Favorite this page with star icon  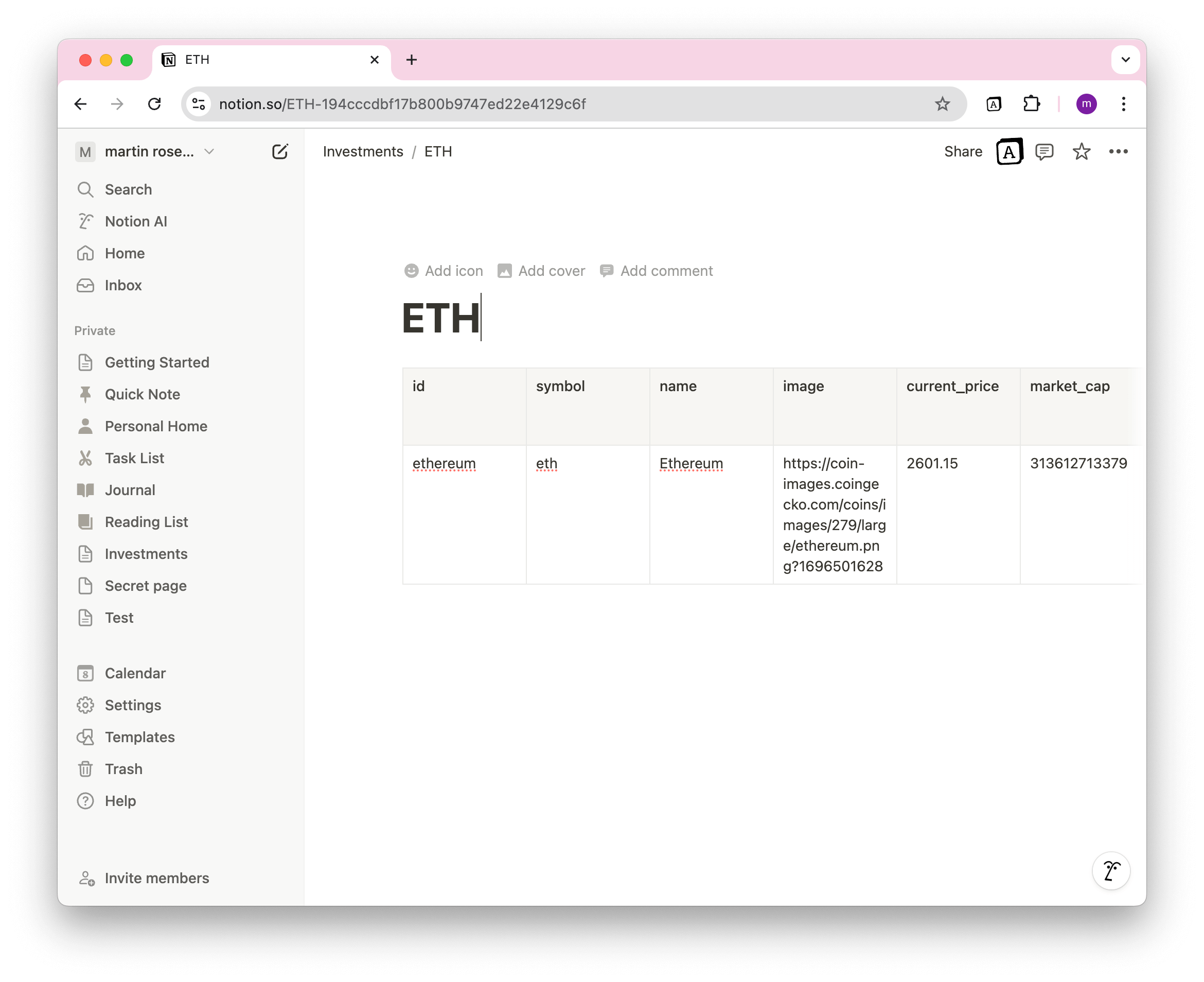(1081, 152)
